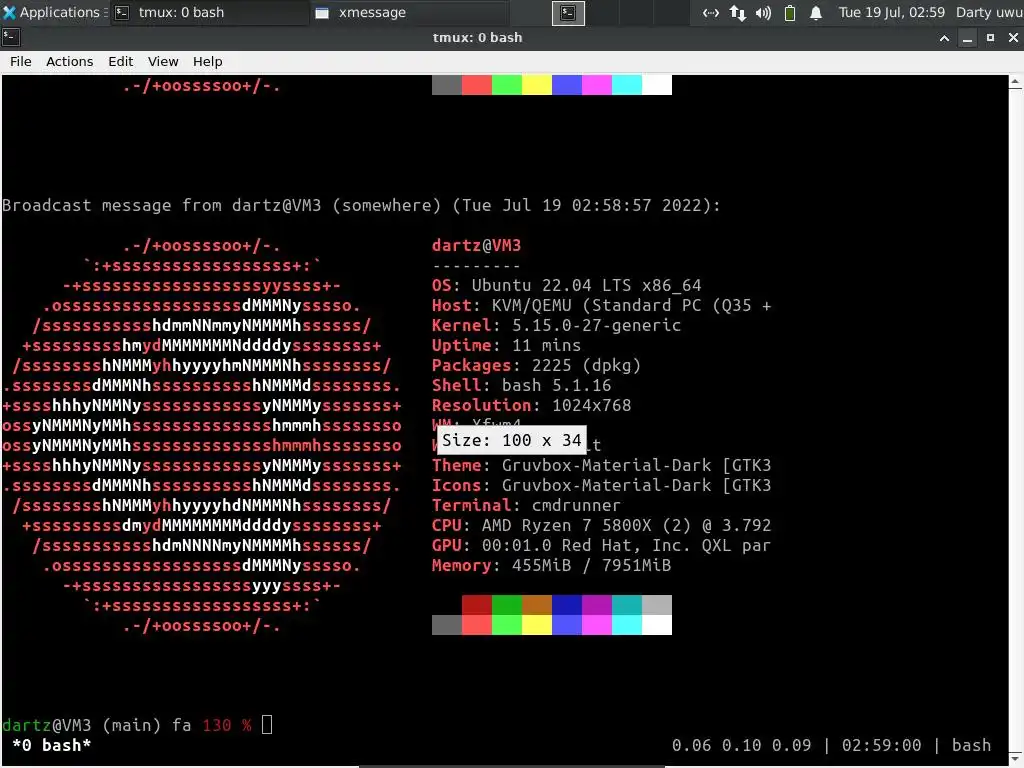Click the bright cyan swatch in the top color bar

(x=627, y=85)
